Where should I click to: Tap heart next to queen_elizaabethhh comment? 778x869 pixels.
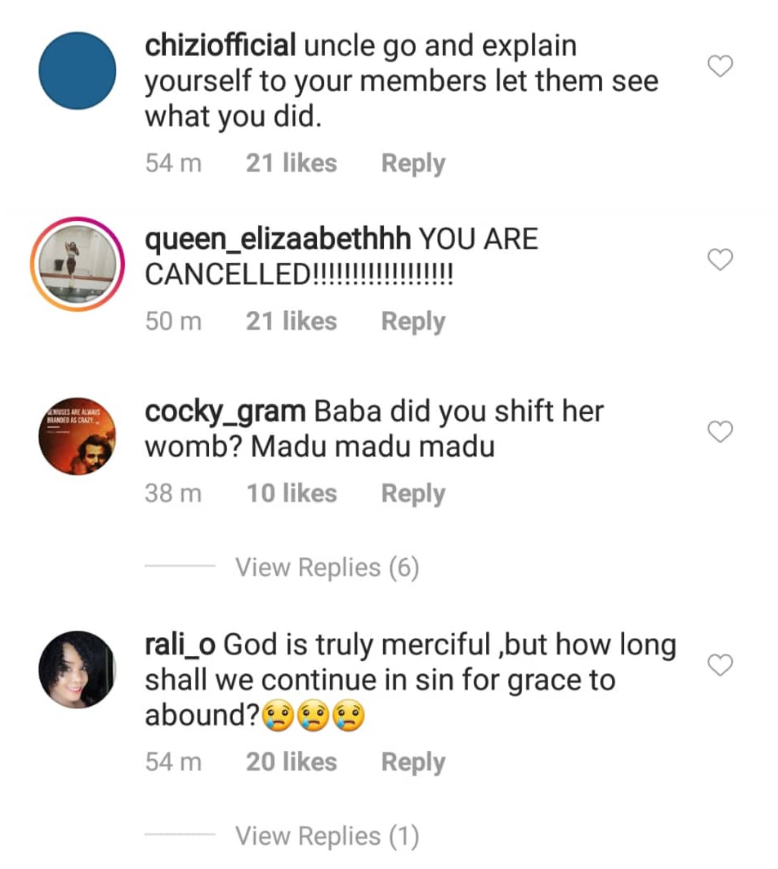(720, 260)
